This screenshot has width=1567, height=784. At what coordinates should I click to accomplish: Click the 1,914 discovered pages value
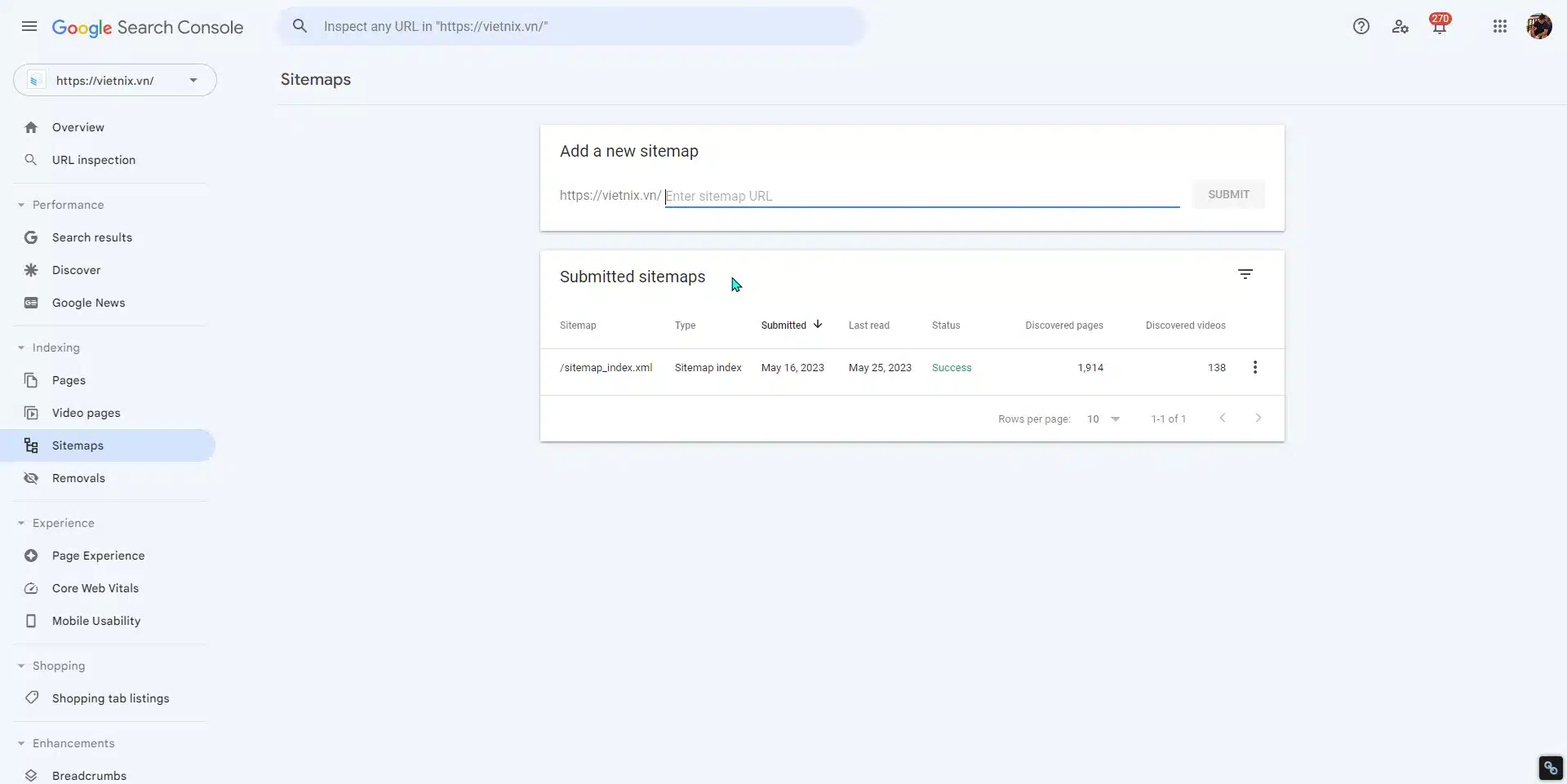1090,368
